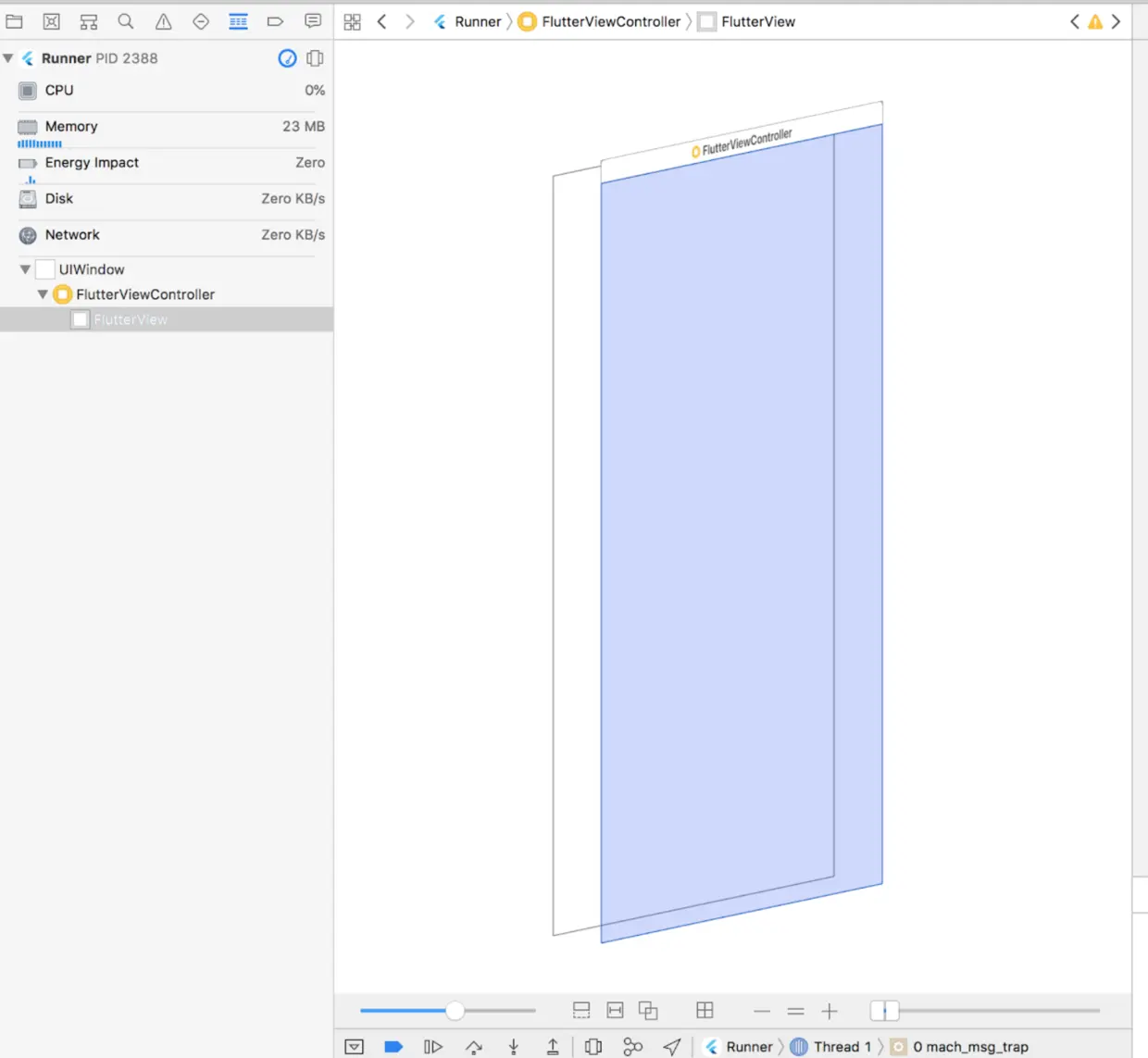Open the Breakpoint navigator icon
1148x1058 pixels.
click(x=275, y=21)
